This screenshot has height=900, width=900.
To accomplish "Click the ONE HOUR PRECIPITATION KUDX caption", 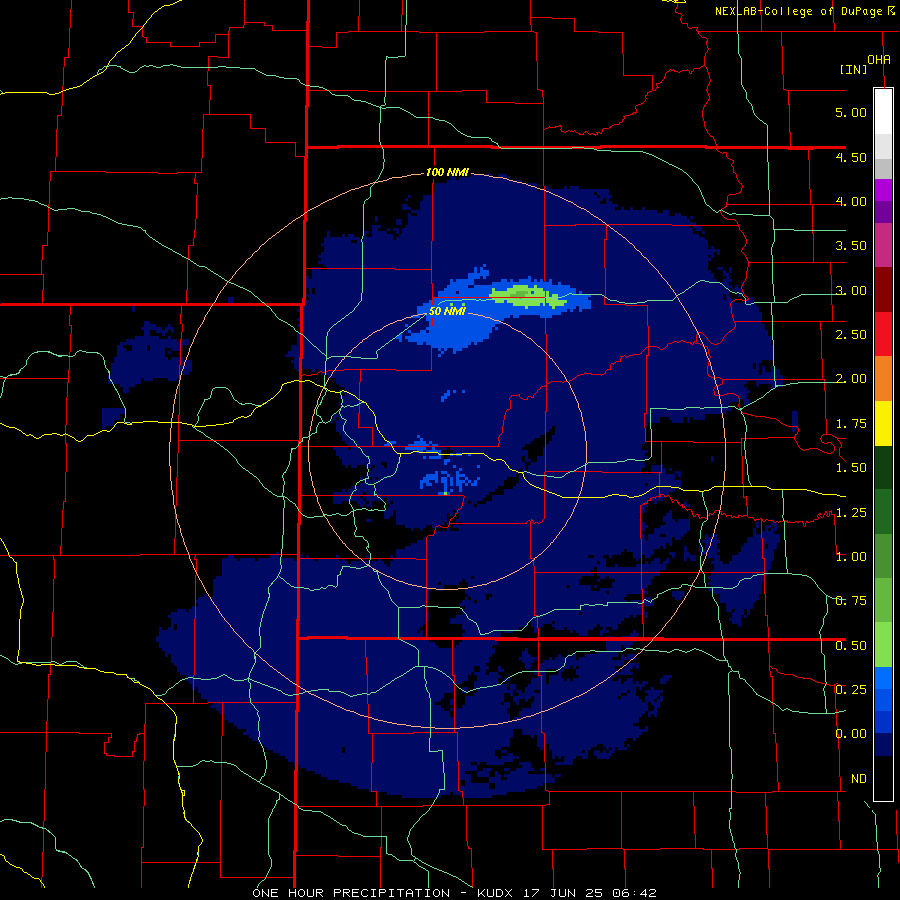I will tap(454, 893).
